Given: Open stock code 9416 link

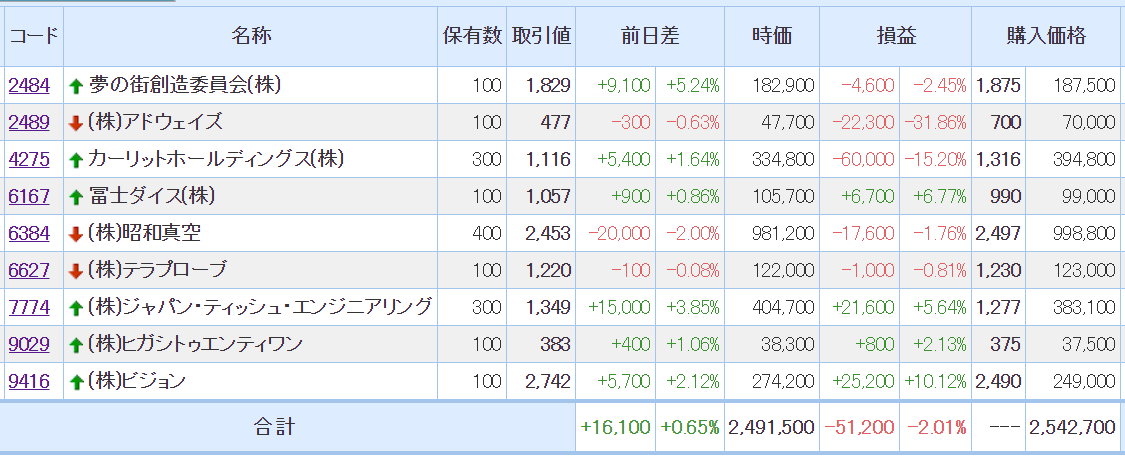Looking at the screenshot, I should (29, 382).
